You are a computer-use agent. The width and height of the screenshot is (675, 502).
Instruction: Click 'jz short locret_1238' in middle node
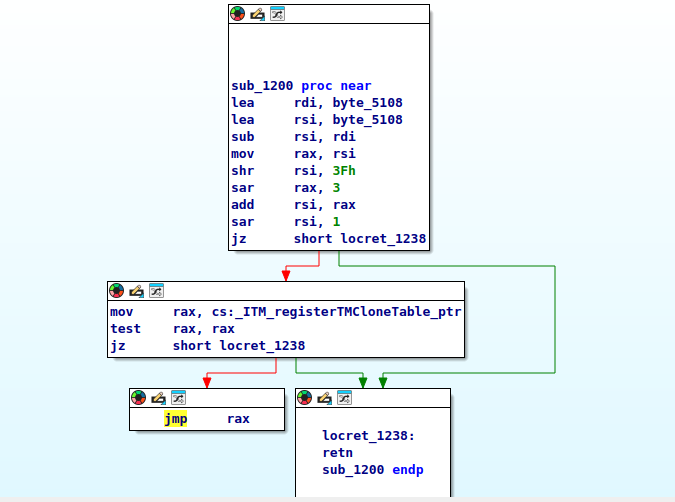[x=207, y=345]
